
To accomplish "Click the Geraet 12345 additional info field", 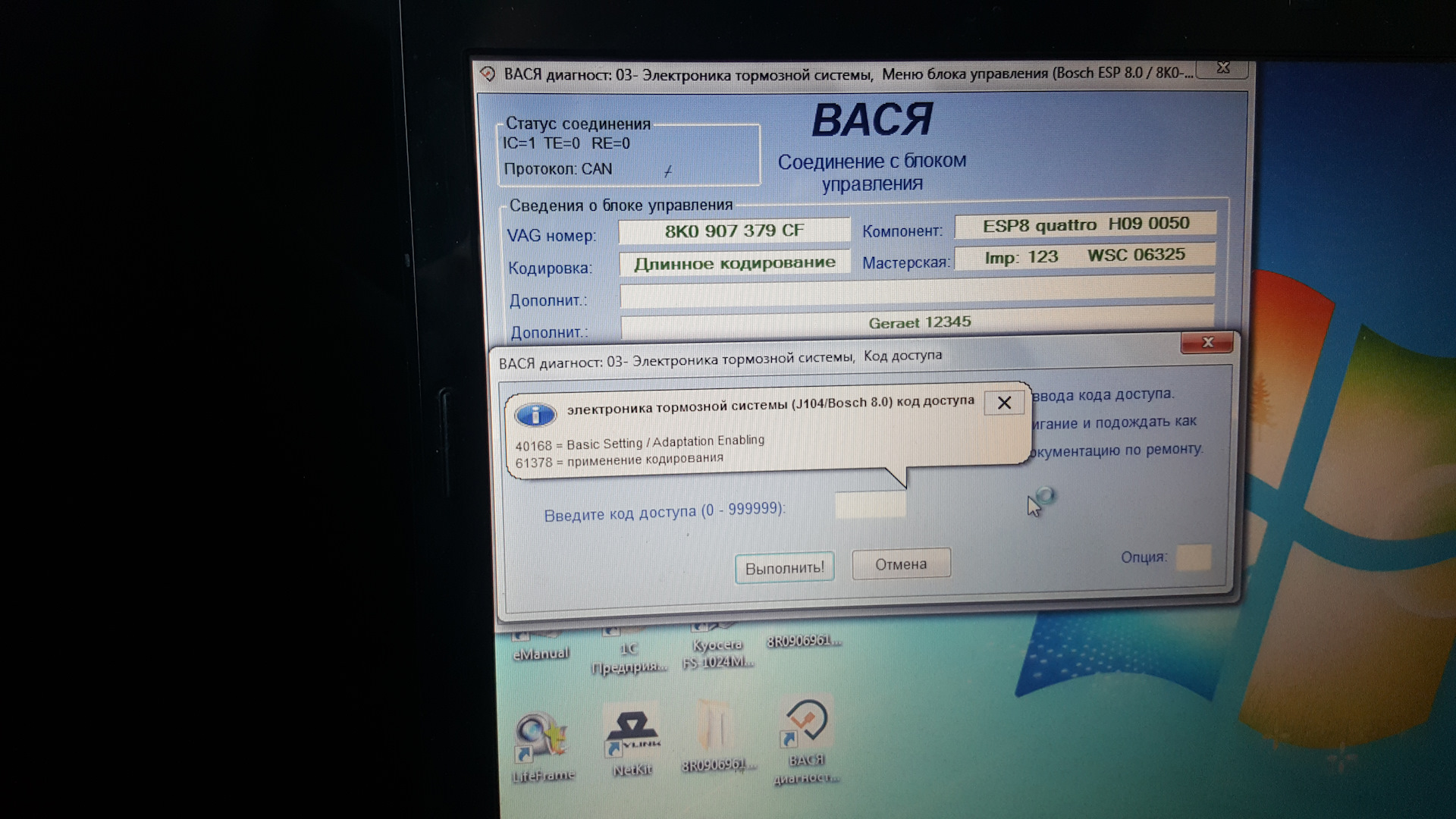I will pyautogui.click(x=918, y=324).
